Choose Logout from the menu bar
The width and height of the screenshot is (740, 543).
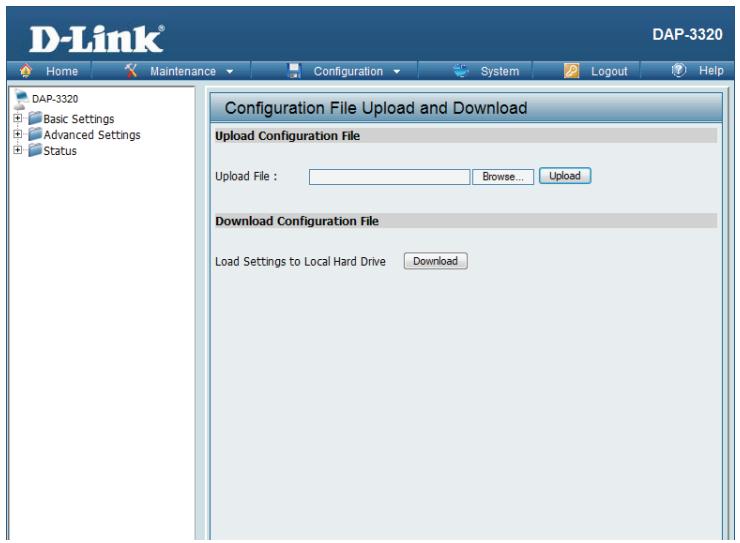coord(609,71)
